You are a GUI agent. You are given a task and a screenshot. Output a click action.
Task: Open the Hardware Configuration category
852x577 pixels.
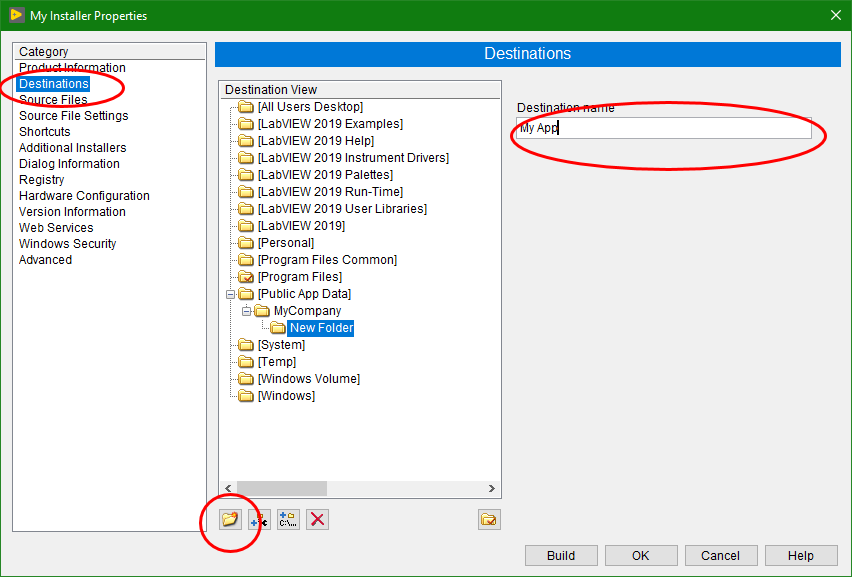pyautogui.click(x=84, y=196)
